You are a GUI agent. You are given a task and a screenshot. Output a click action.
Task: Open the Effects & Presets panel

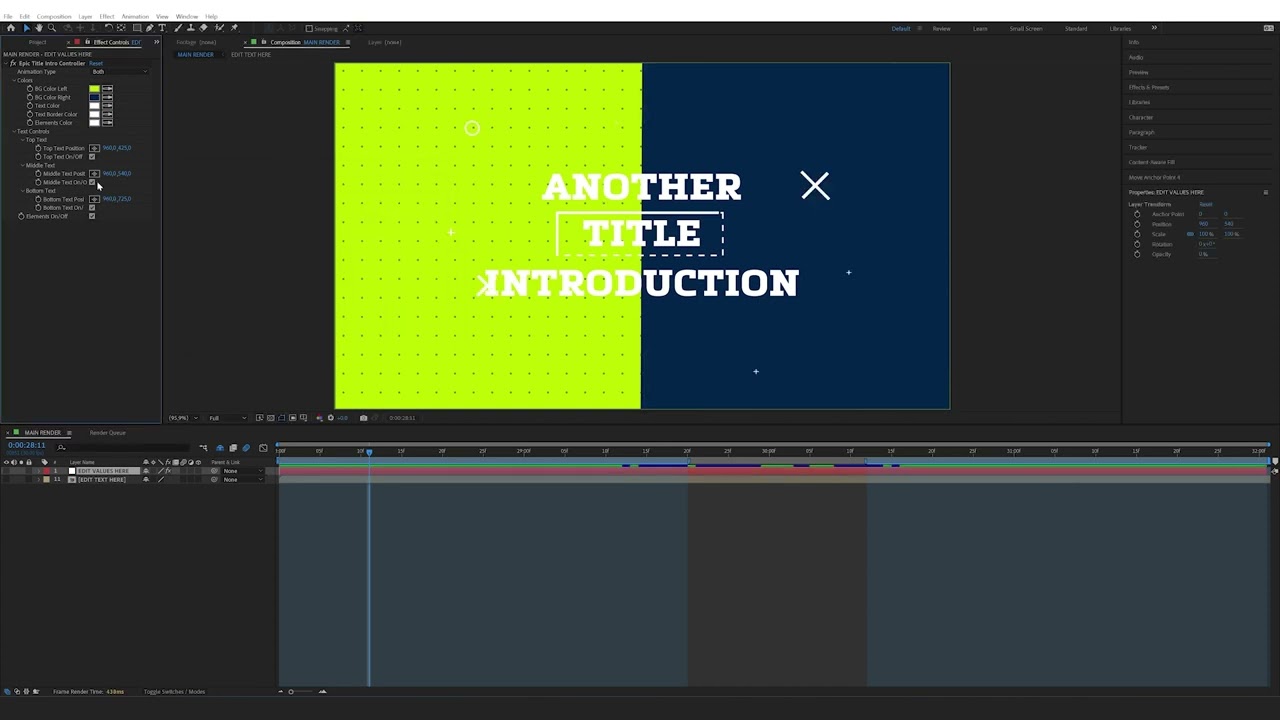[1149, 87]
